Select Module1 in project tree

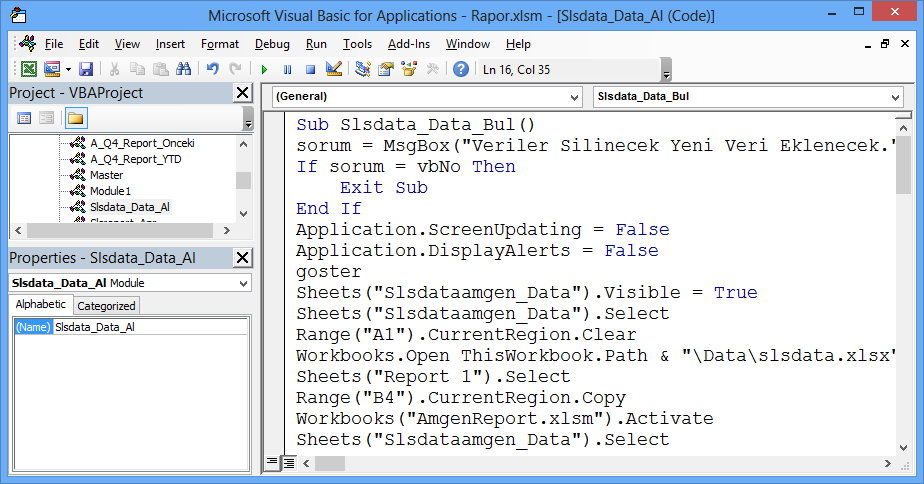pyautogui.click(x=110, y=191)
